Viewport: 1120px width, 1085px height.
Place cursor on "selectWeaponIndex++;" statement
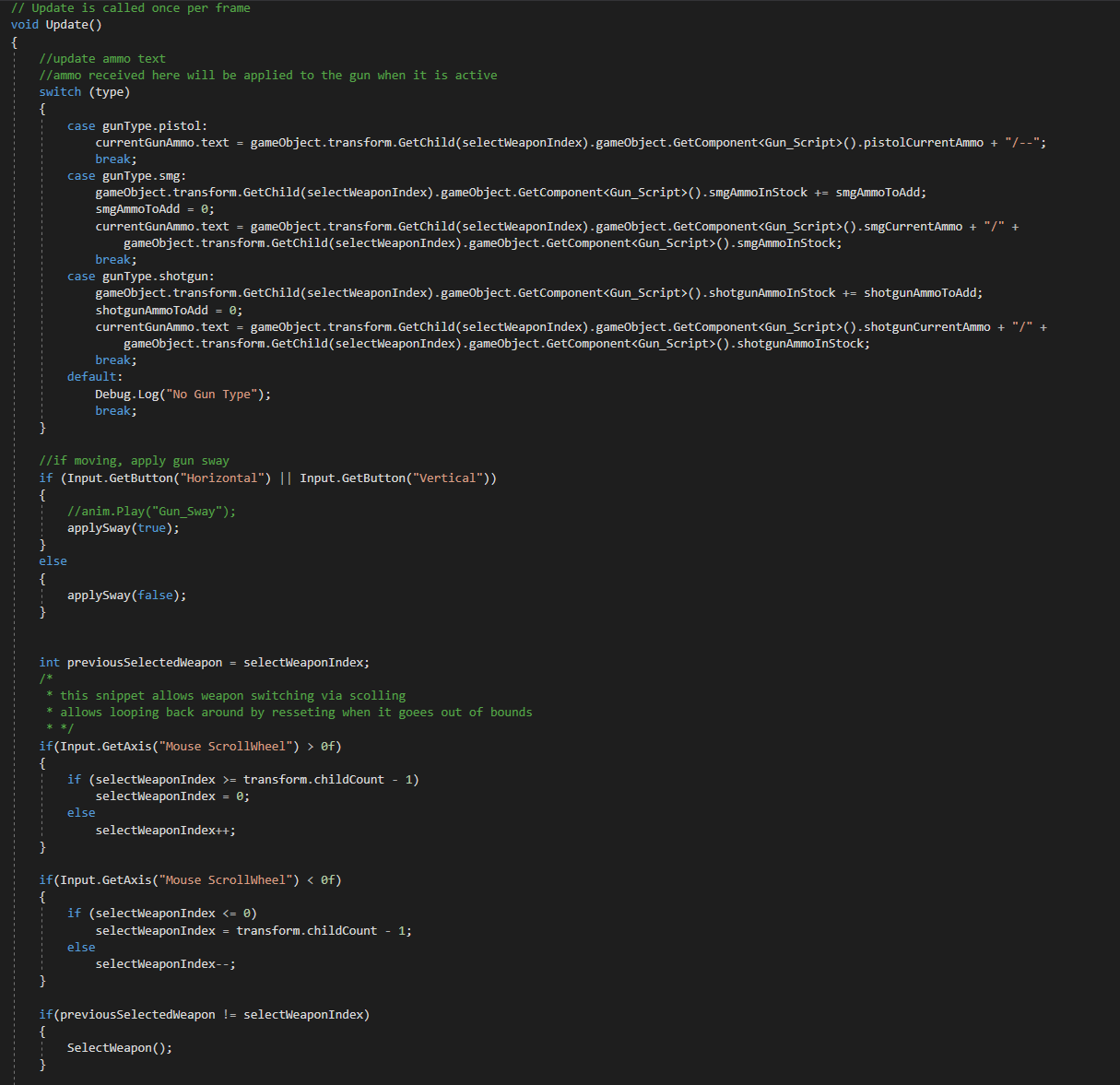165,830
